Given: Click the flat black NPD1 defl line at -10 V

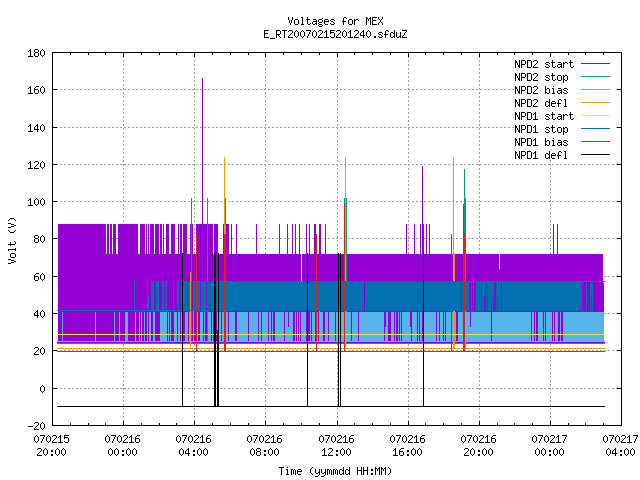Looking at the screenshot, I should click(331, 406).
